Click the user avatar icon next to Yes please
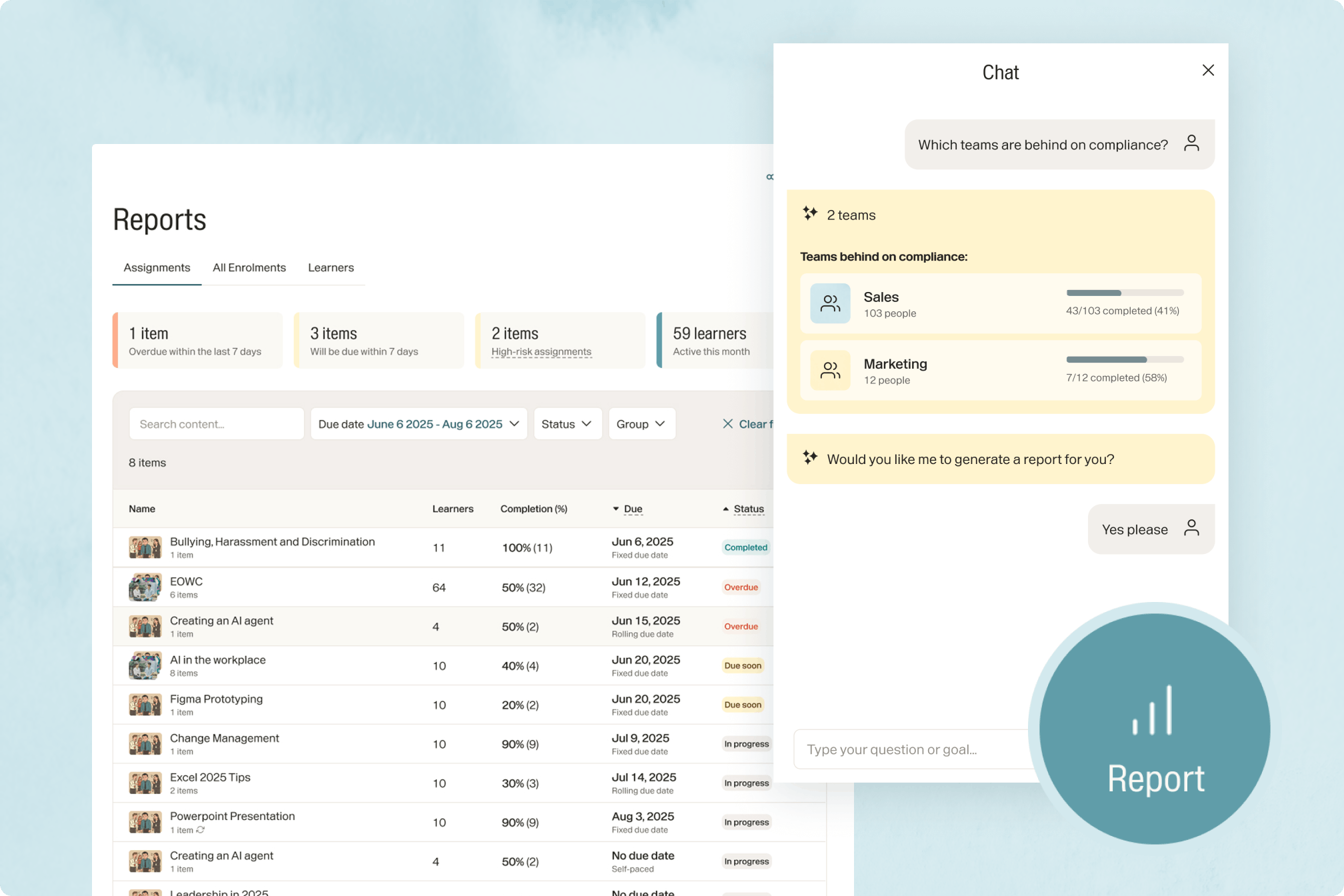 tap(1191, 528)
